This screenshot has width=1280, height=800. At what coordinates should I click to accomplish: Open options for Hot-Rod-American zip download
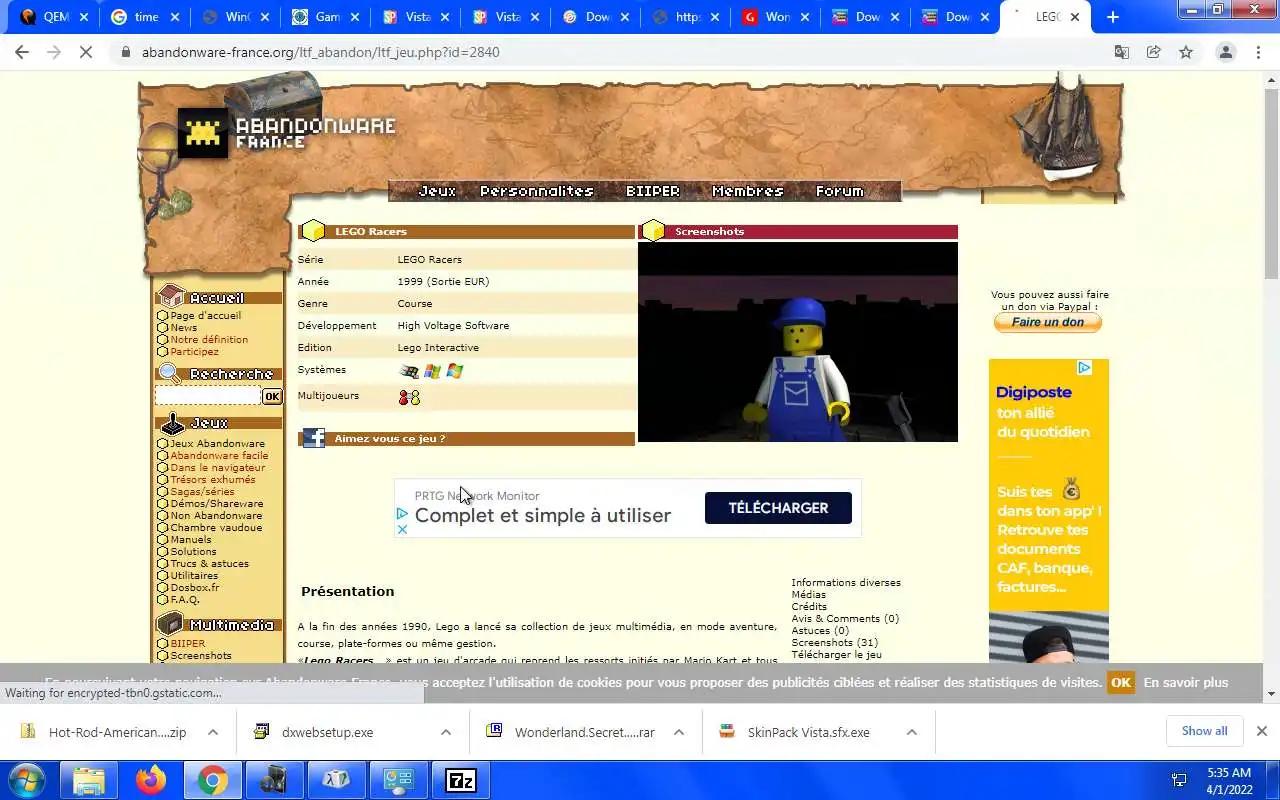(213, 732)
